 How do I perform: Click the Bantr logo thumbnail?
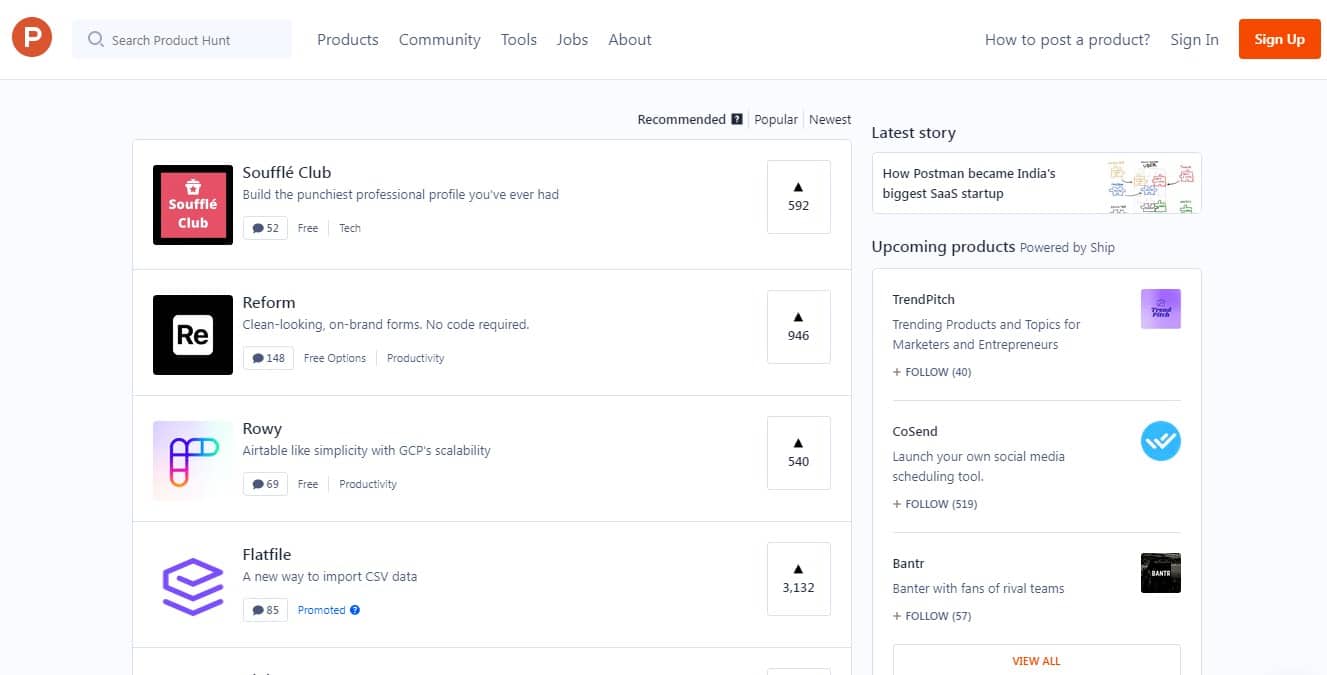click(x=1161, y=573)
